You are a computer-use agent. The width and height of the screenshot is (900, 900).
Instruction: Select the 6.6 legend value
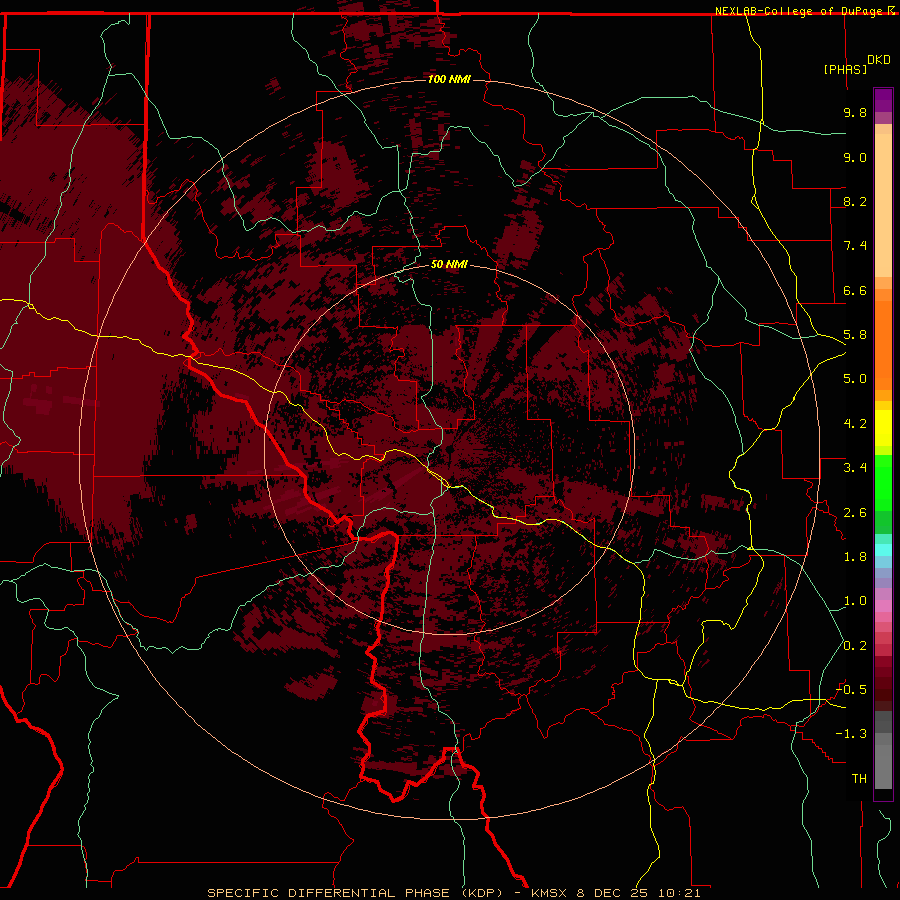[855, 290]
